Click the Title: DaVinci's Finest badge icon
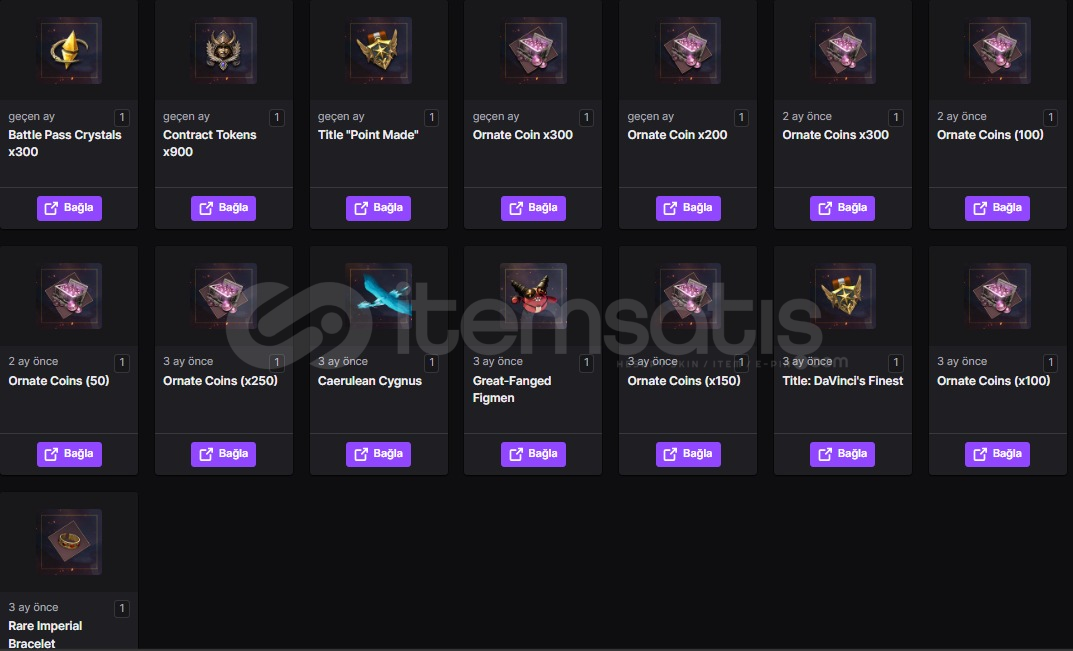This screenshot has width=1073, height=651. click(842, 296)
